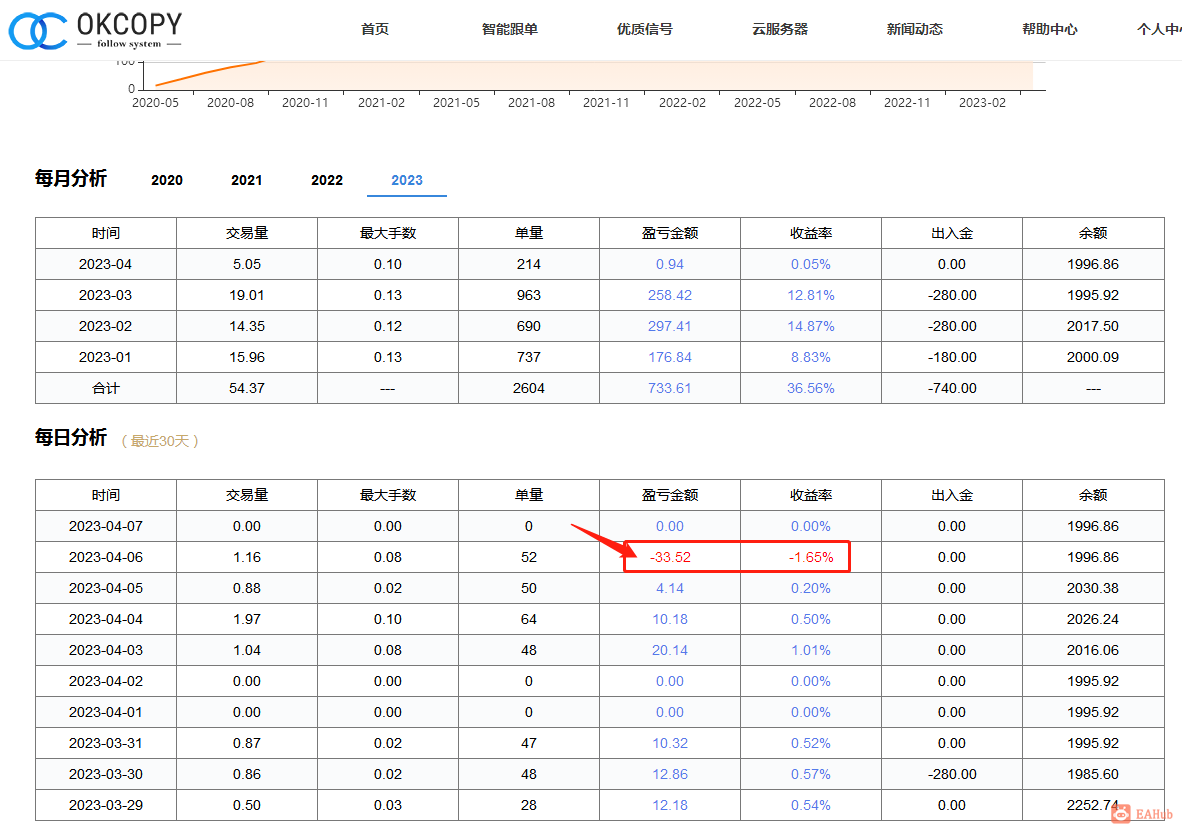Viewport: 1182px width, 829px height.
Task: Open the 首页 navigation item
Action: click(375, 29)
